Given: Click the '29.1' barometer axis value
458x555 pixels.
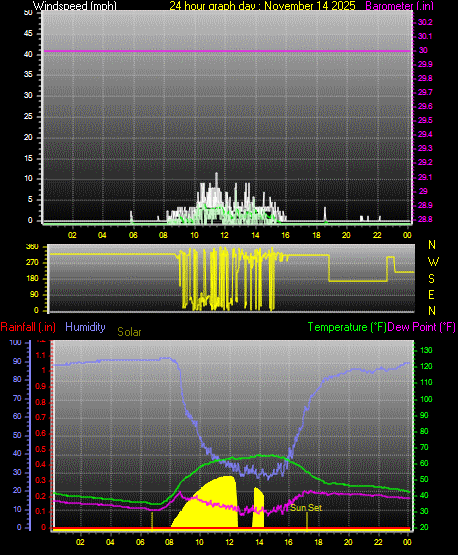Looking at the screenshot, I should pyautogui.click(x=425, y=177).
